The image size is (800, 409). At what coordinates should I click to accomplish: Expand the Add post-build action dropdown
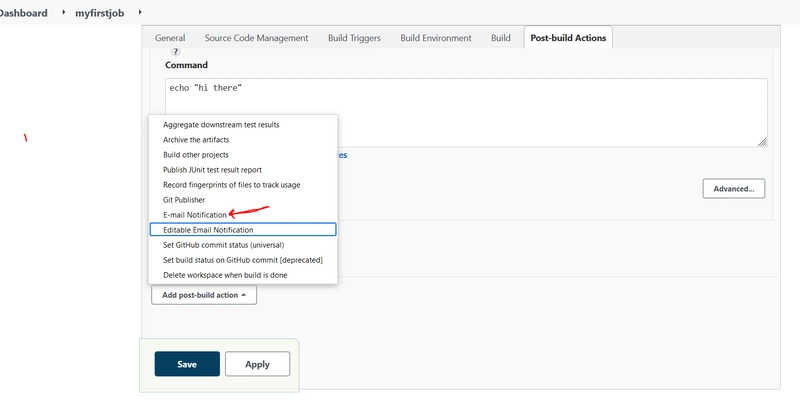[x=204, y=295]
